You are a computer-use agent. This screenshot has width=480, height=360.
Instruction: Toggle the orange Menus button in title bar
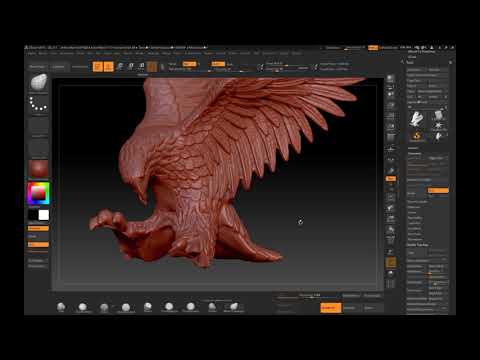(x=373, y=48)
